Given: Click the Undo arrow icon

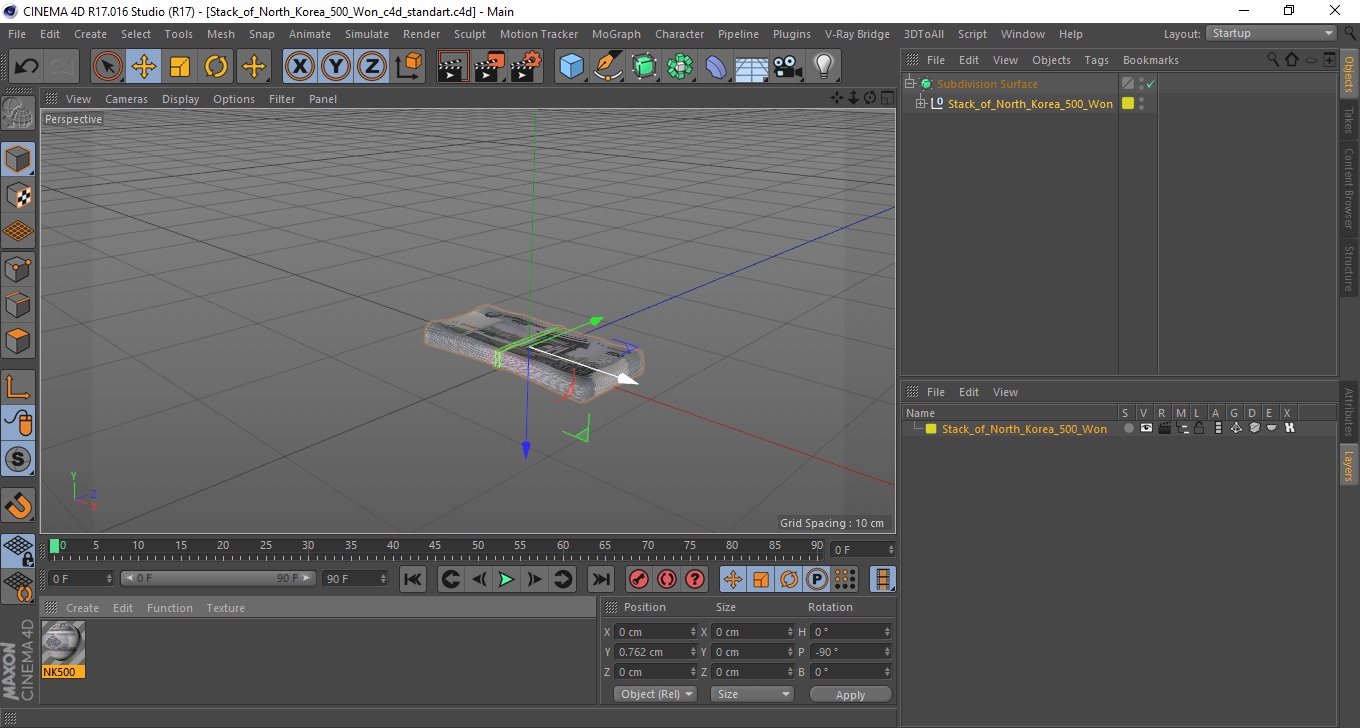Looking at the screenshot, I should [27, 67].
